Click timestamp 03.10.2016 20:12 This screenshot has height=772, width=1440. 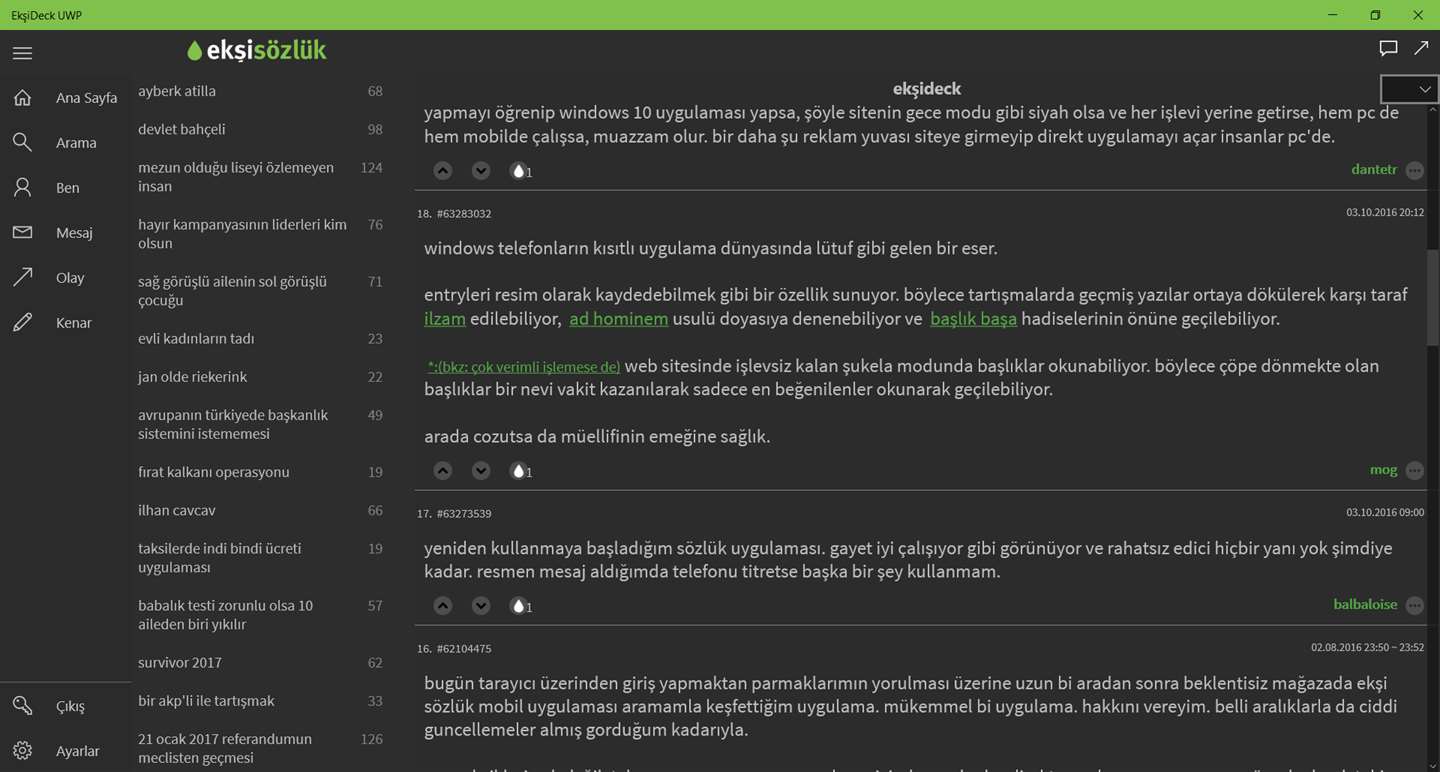coord(1385,212)
